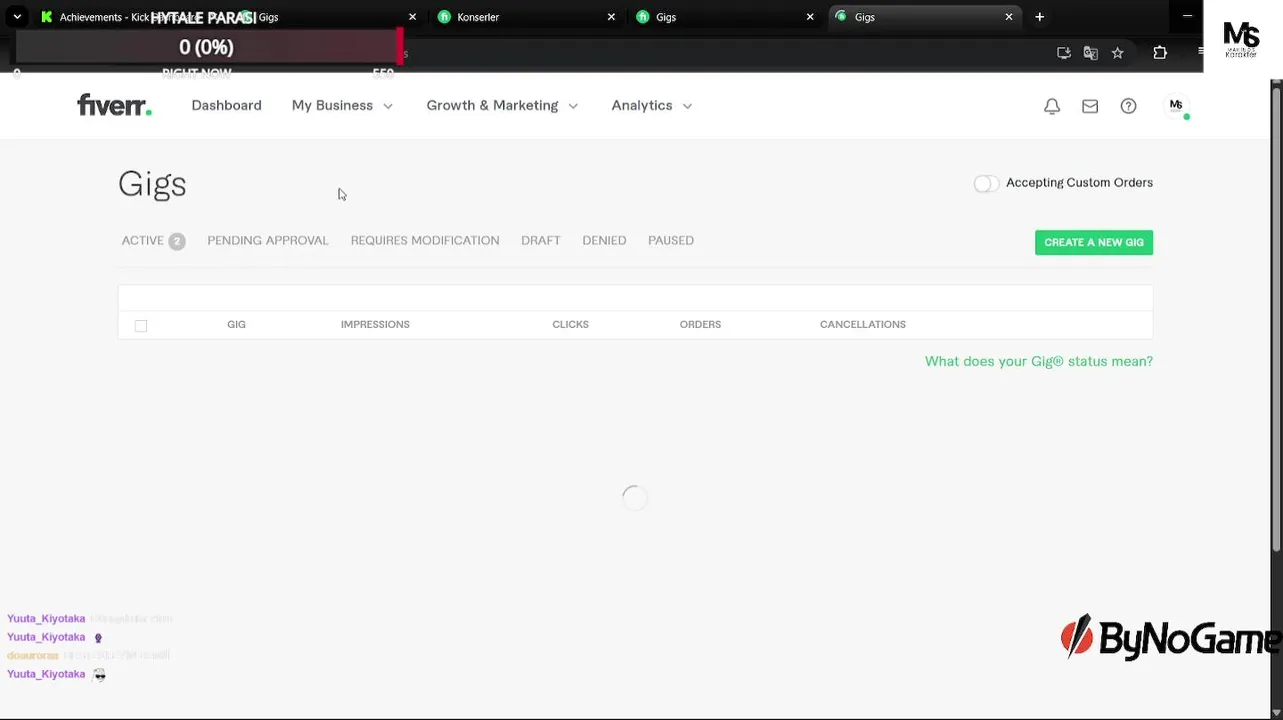The height and width of the screenshot is (720, 1283).
Task: Expand the My Business menu
Action: click(x=342, y=105)
